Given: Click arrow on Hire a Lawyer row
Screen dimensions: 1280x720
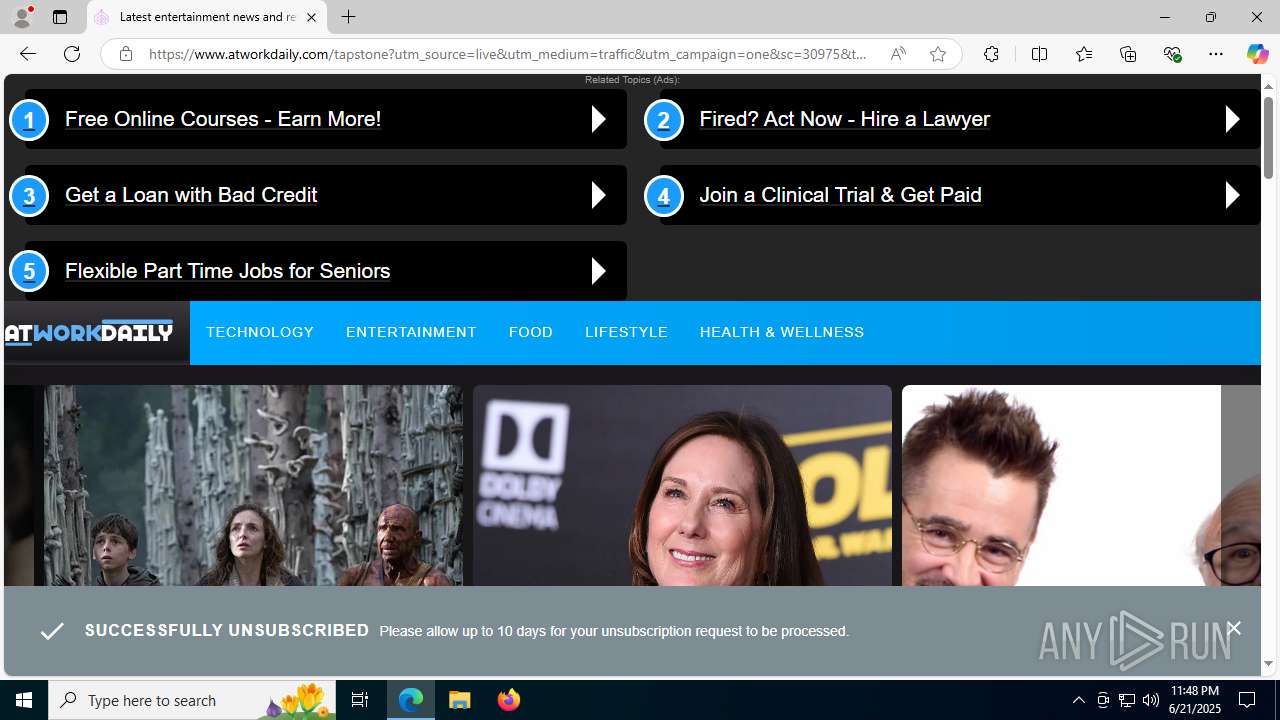Looking at the screenshot, I should 1232,119.
